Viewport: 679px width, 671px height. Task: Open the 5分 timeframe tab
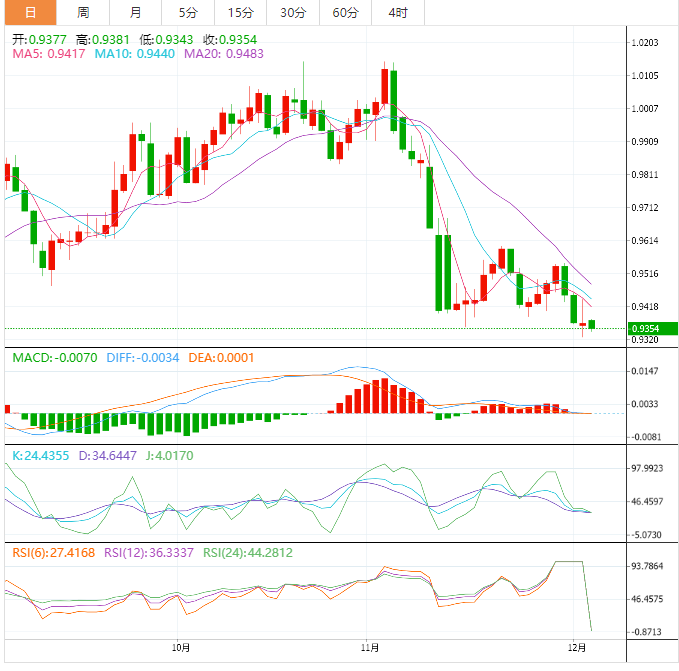(188, 12)
